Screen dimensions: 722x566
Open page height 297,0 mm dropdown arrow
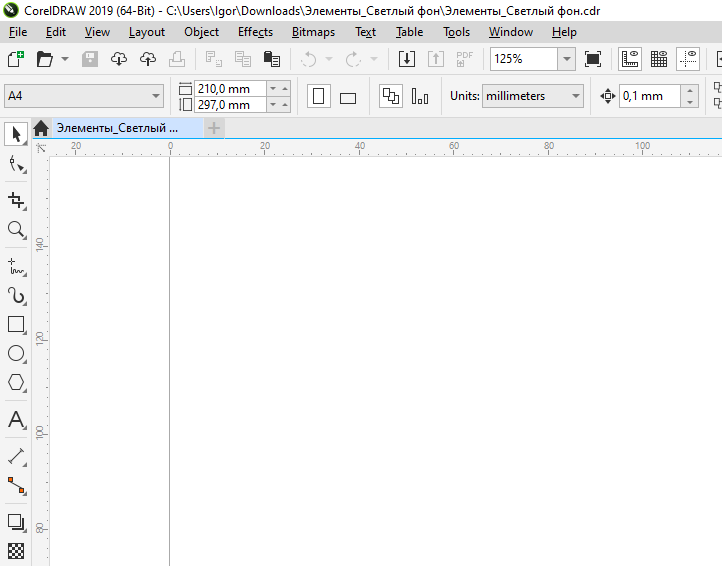coord(273,105)
